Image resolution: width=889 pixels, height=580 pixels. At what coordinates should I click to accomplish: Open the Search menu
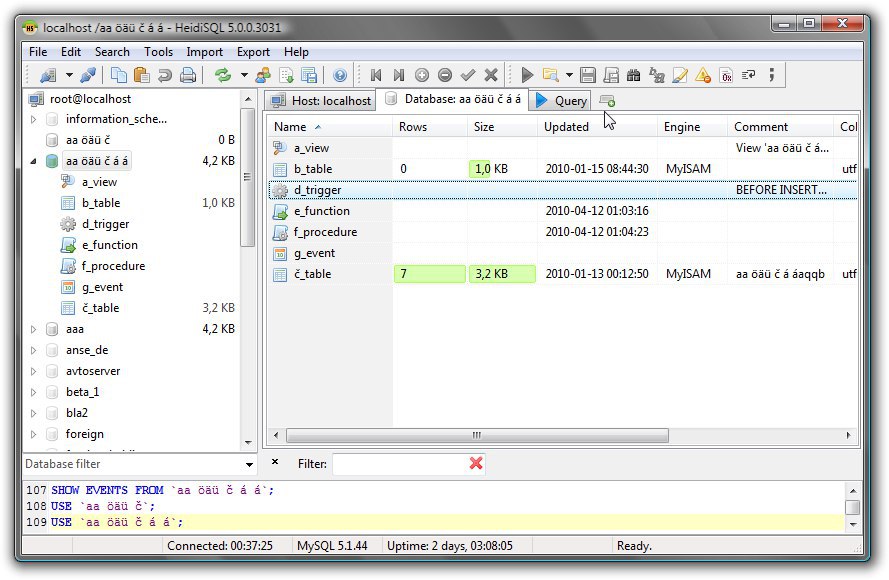112,52
